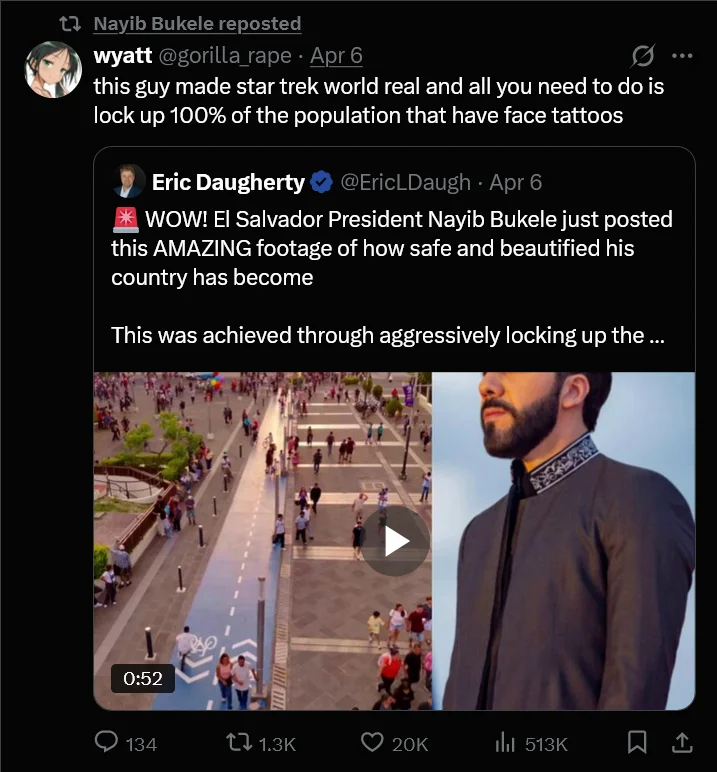Open the Apr 6 timestamp of wyatt's post

point(336,56)
